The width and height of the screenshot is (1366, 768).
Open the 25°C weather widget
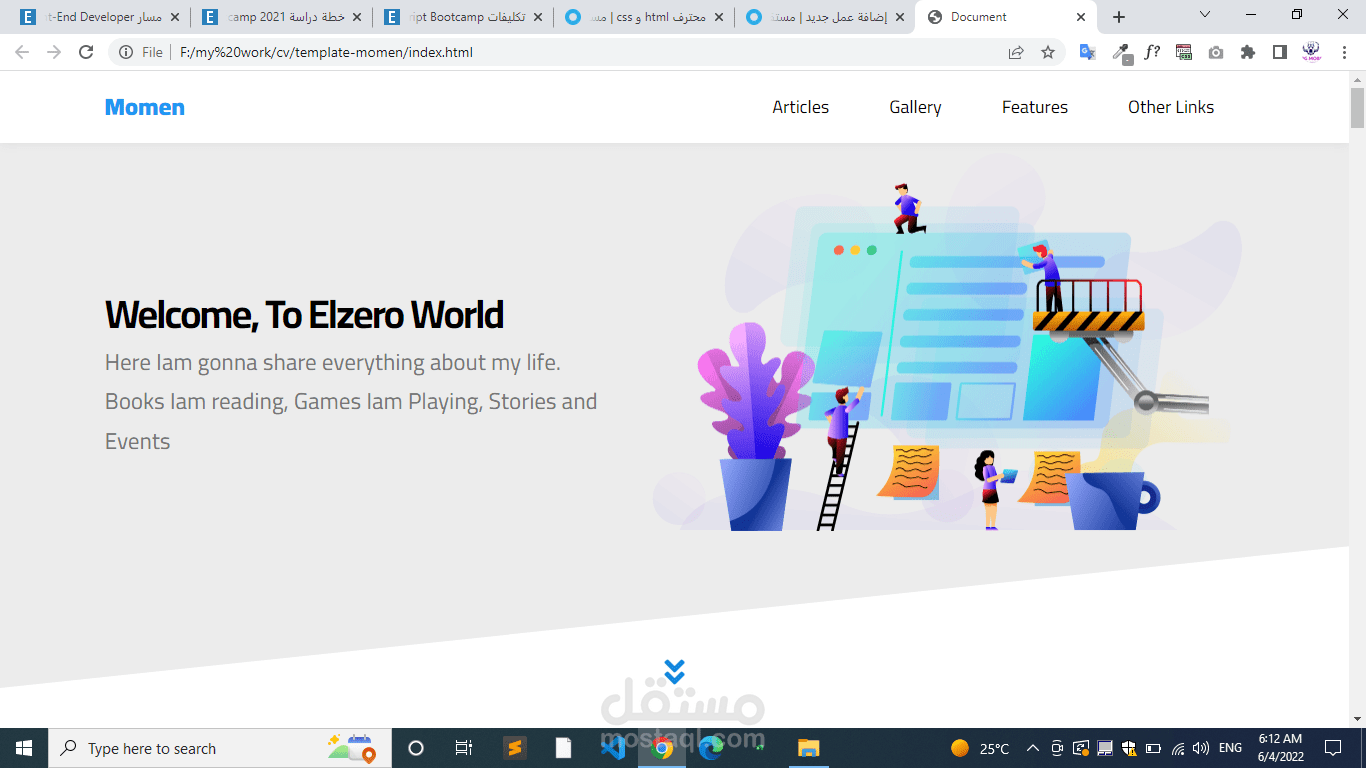(x=981, y=748)
